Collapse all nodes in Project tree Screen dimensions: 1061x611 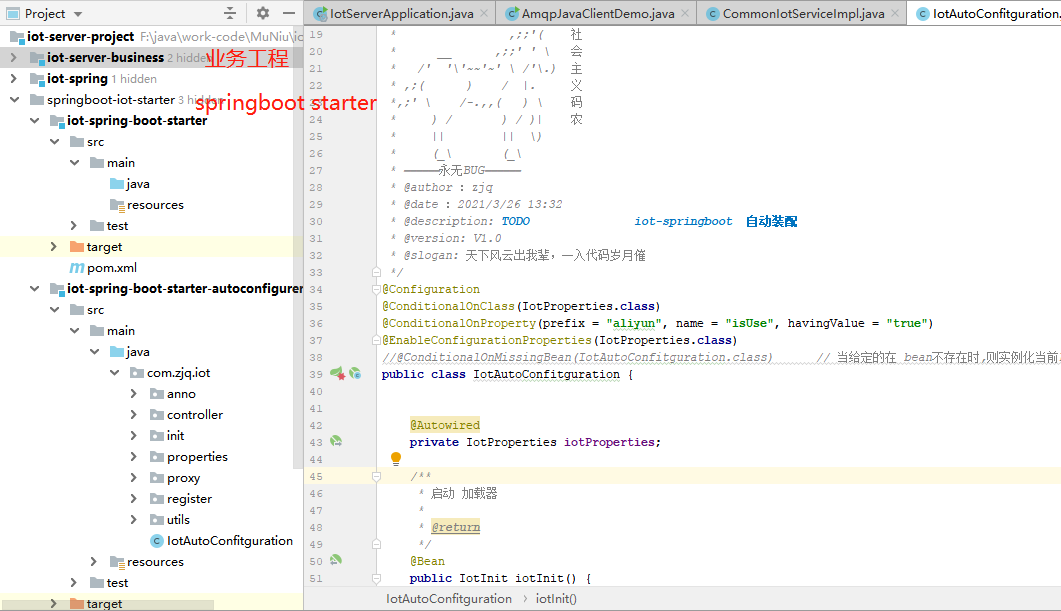[229, 13]
